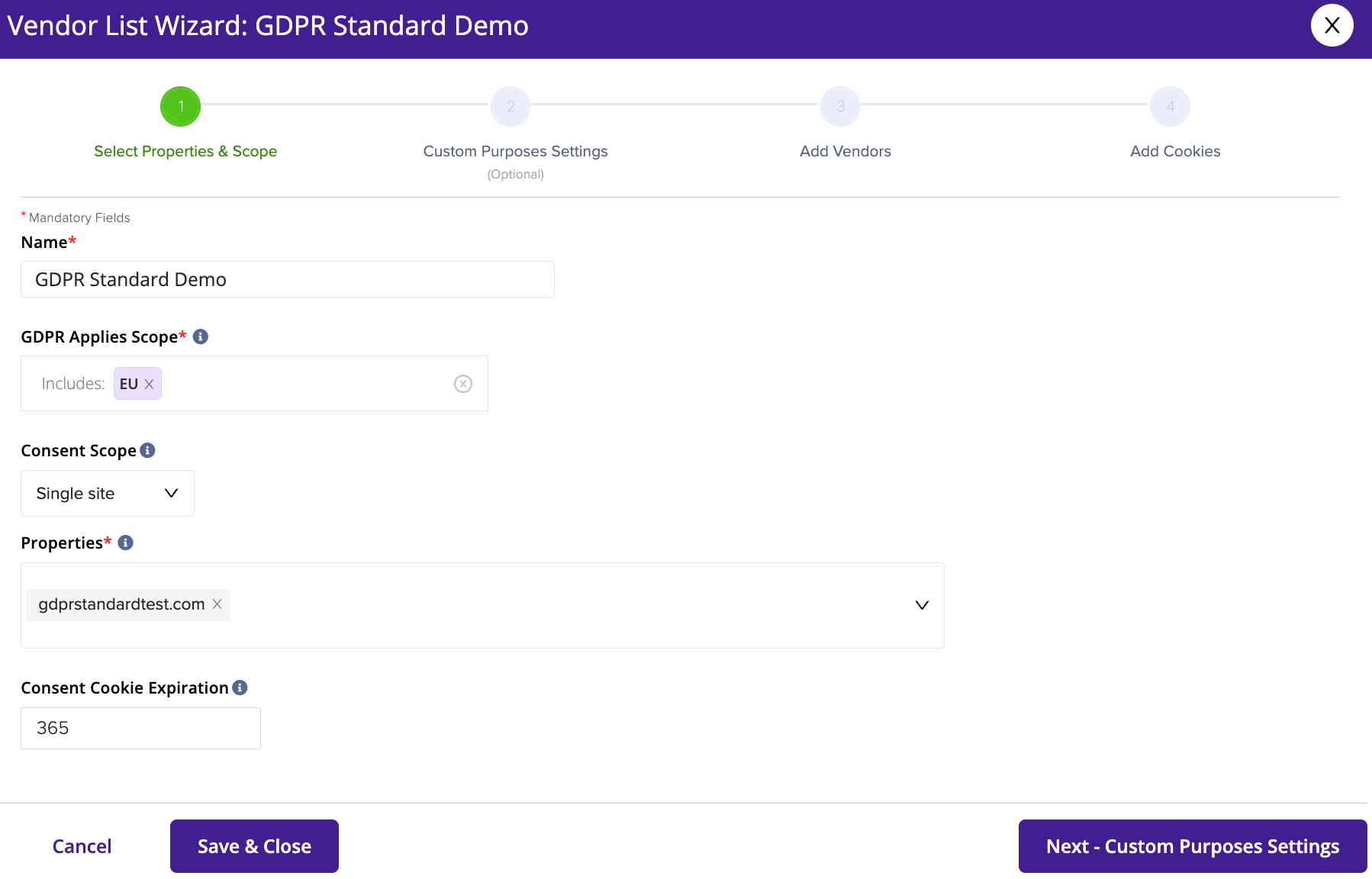The image size is (1372, 879).
Task: Clear all GDPR Applies Scope selections
Action: point(463,384)
